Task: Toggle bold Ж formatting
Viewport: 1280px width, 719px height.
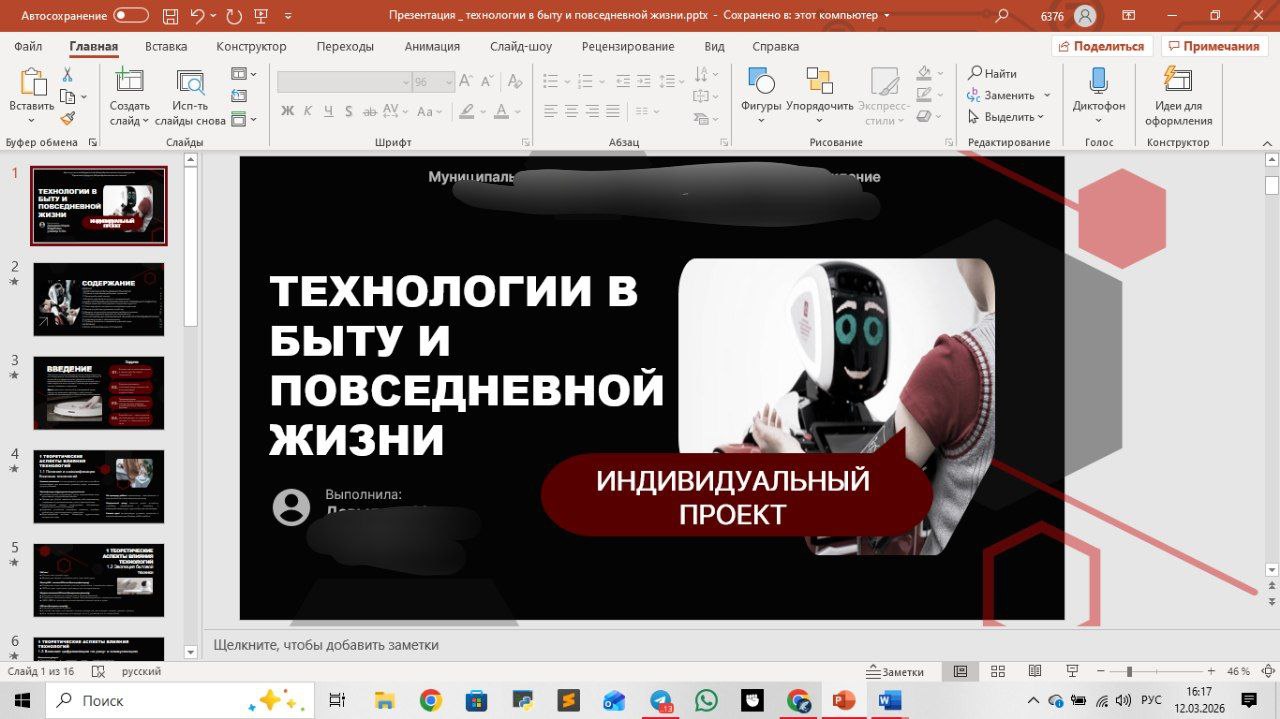Action: click(288, 111)
